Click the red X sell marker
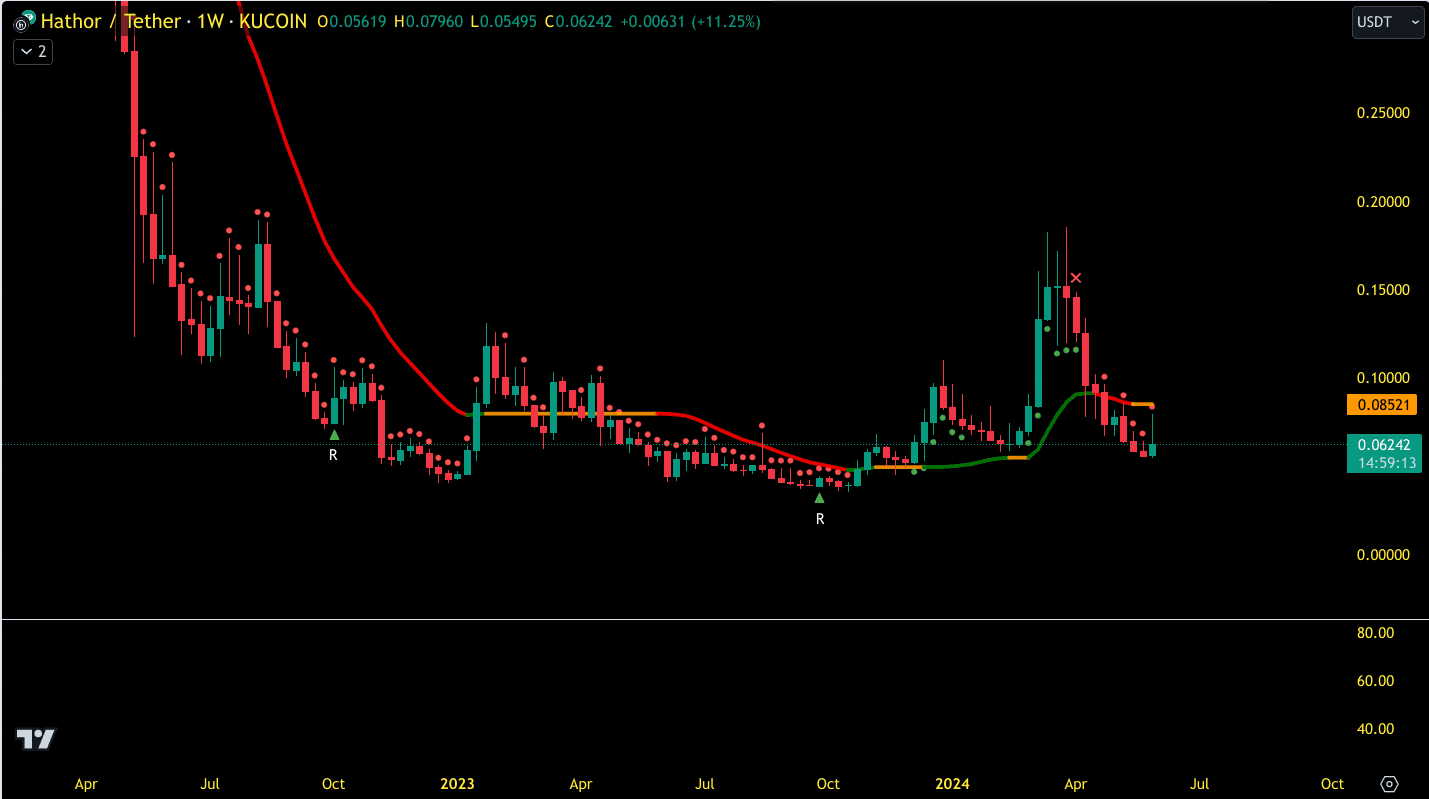The image size is (1429, 799). (1076, 278)
